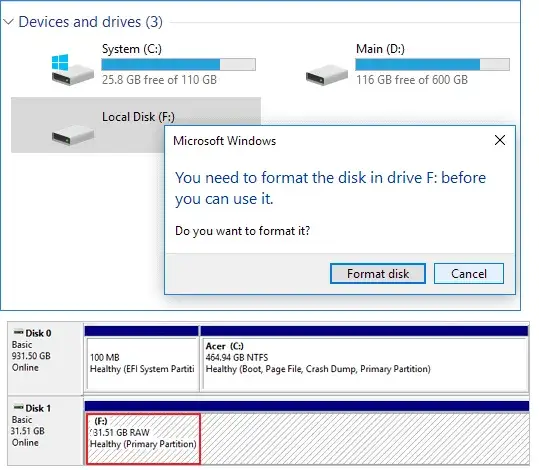Viewport: 539px width, 470px height.
Task: Click the Devices and drives (3) header
Action: point(90,22)
